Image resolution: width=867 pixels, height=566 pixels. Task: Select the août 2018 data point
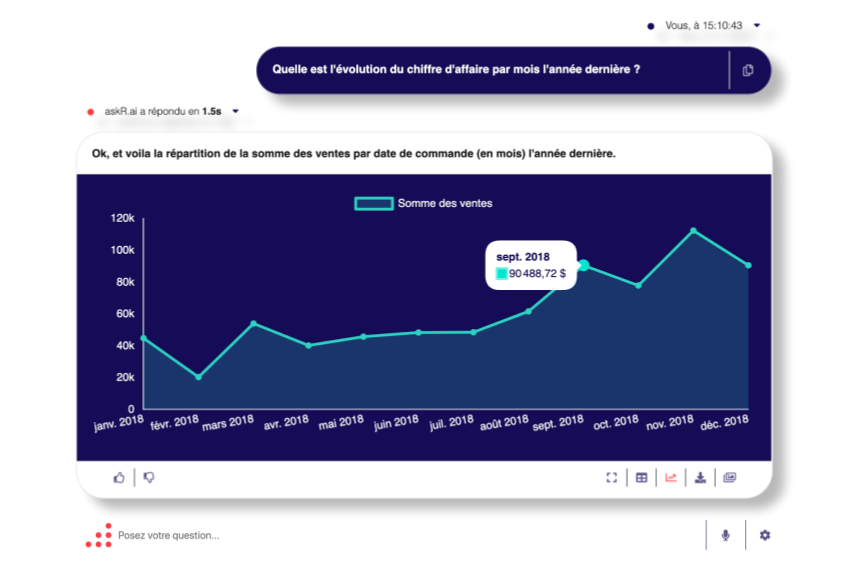point(529,311)
